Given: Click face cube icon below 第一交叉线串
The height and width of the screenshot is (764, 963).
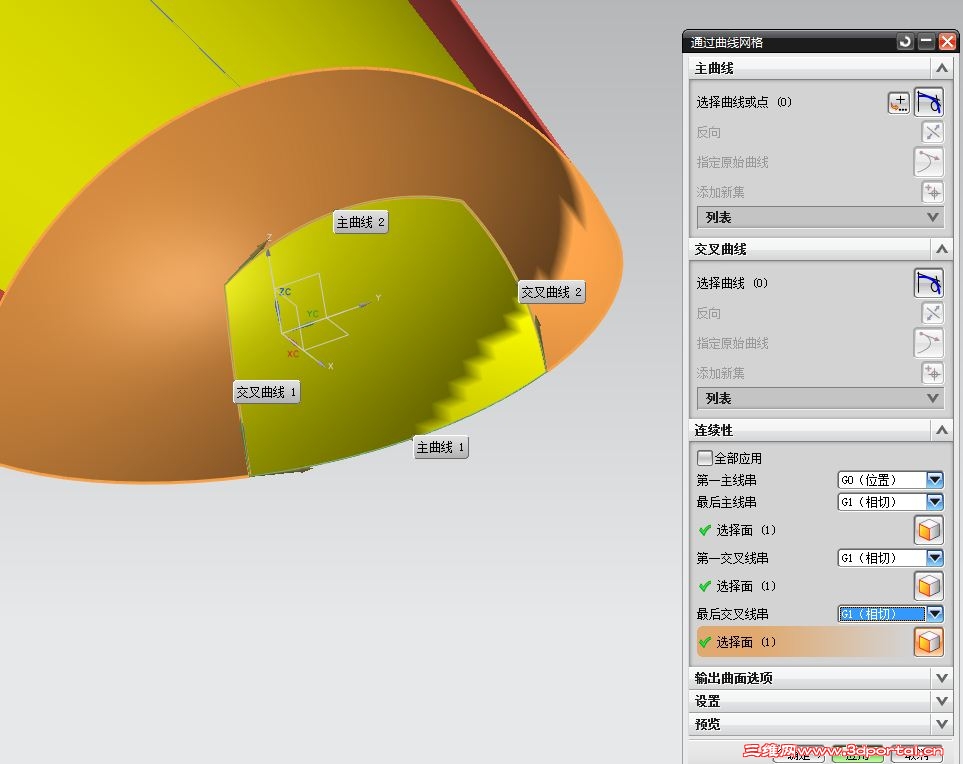Looking at the screenshot, I should tap(929, 586).
